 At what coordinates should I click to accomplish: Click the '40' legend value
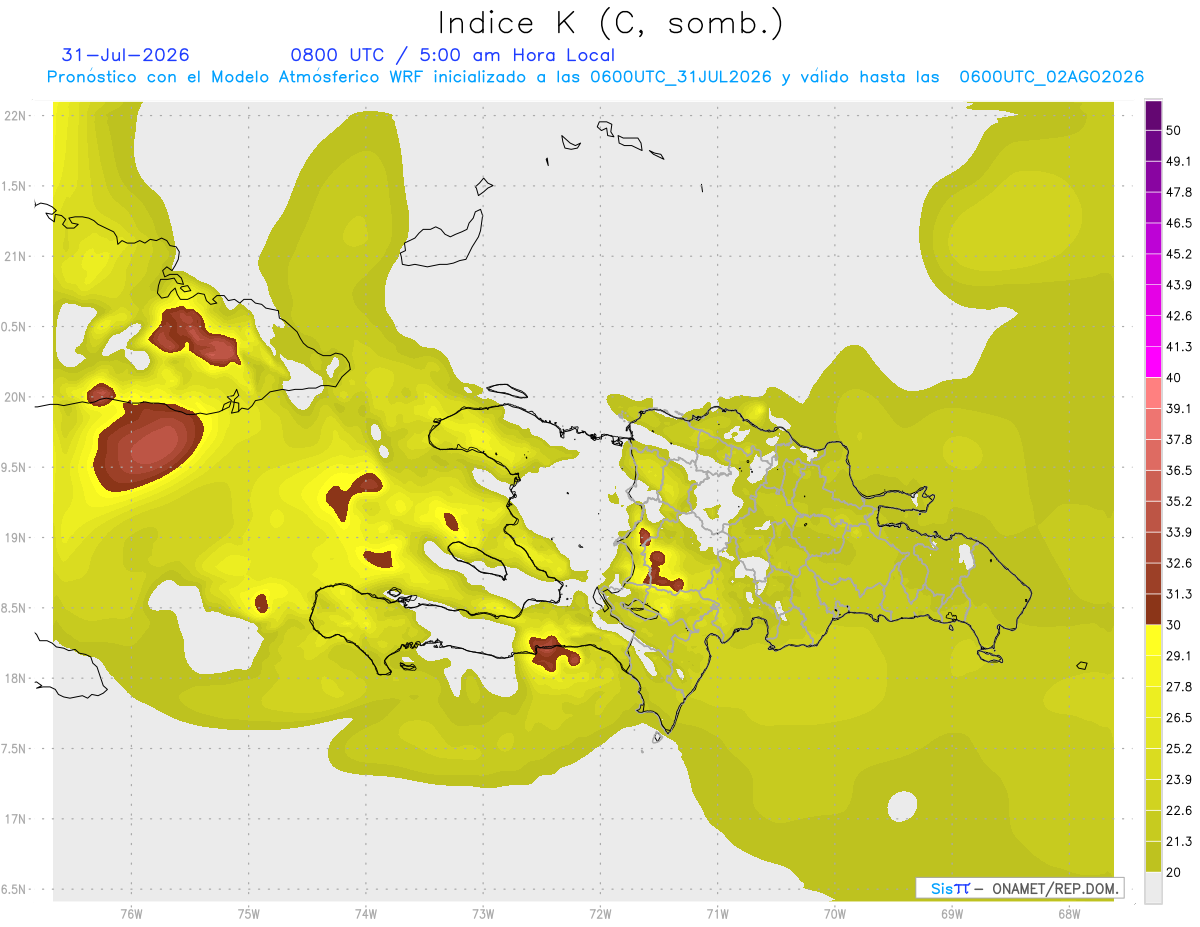point(1173,378)
